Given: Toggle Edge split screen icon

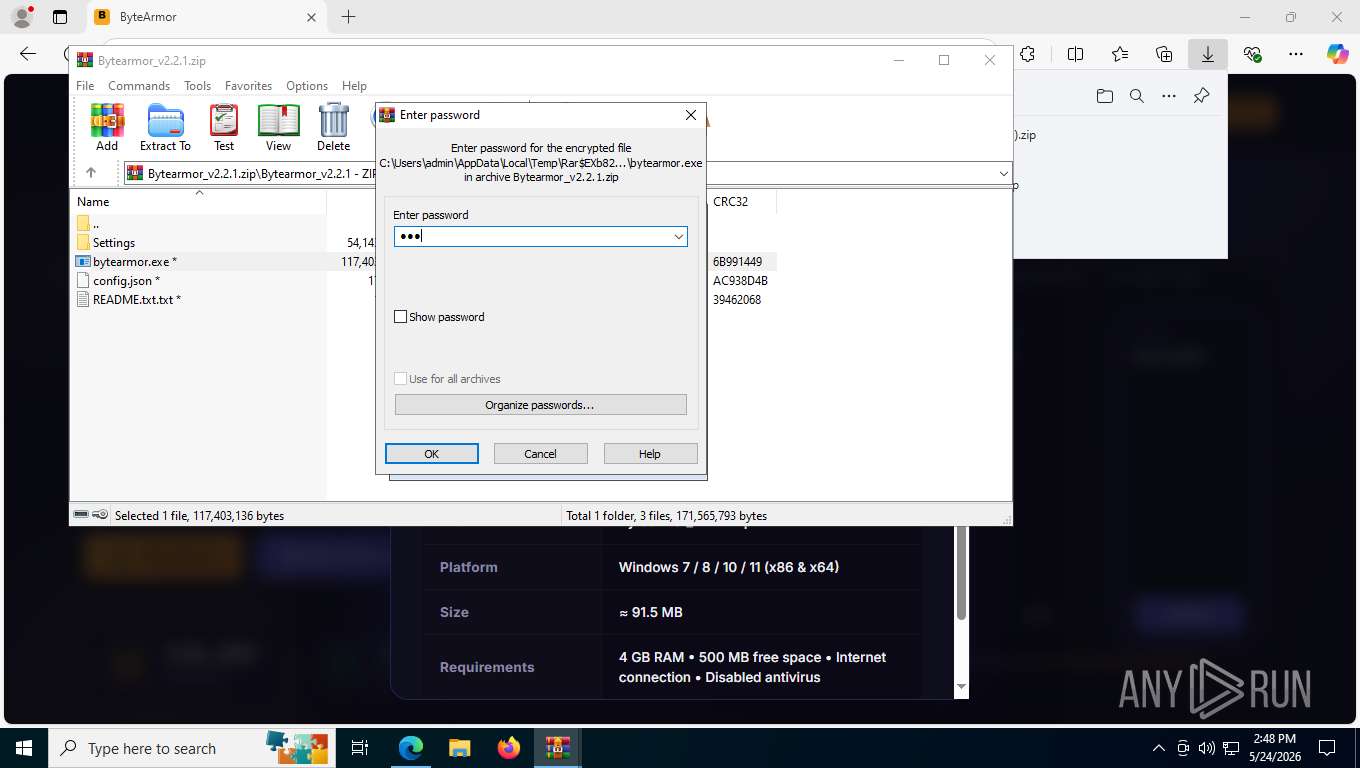Looking at the screenshot, I should pyautogui.click(x=1075, y=54).
